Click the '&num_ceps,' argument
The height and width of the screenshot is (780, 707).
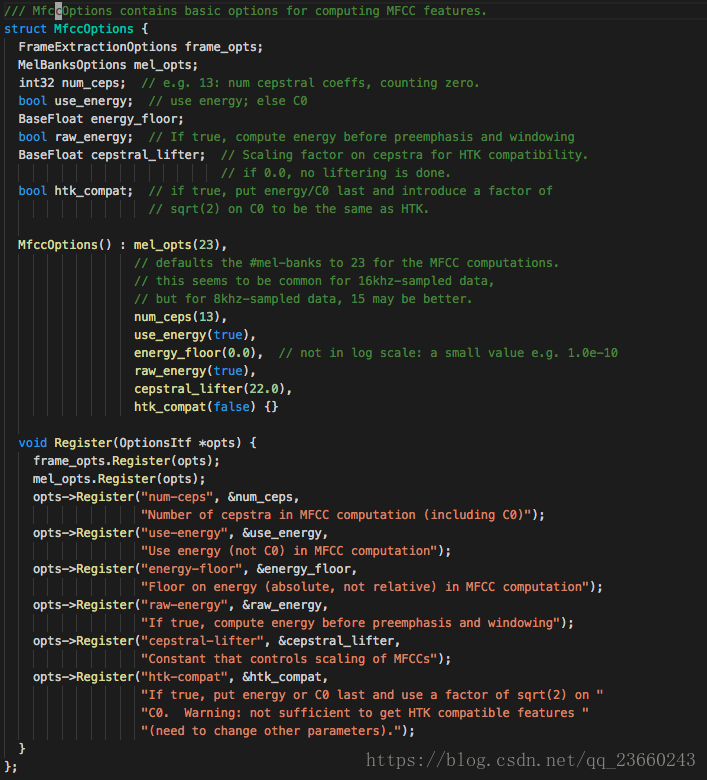click(263, 497)
